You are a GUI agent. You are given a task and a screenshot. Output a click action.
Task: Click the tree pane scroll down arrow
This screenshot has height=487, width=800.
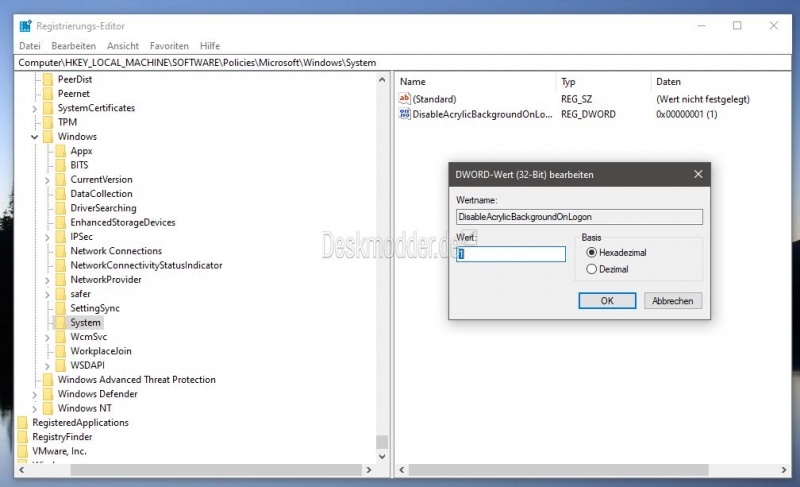coord(382,456)
